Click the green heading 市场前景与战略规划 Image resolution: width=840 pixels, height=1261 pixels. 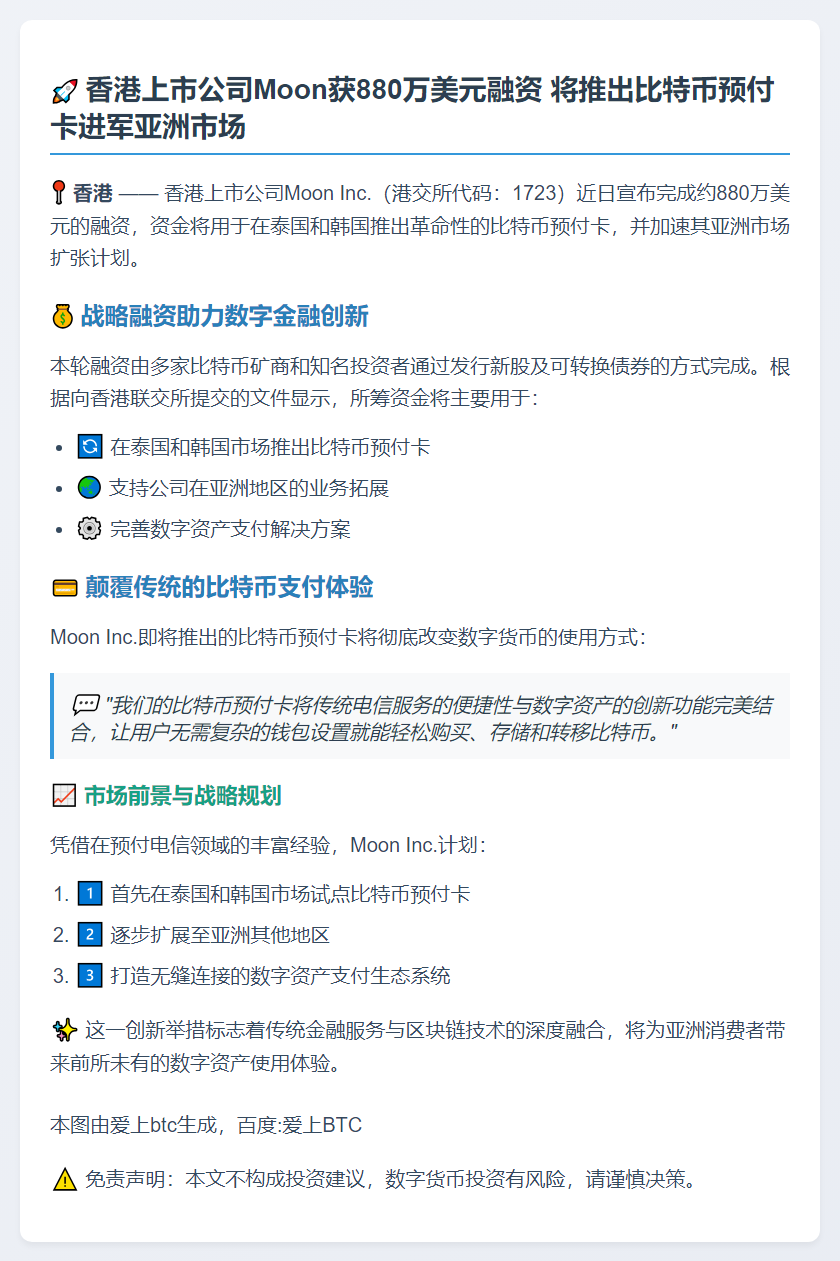(182, 796)
